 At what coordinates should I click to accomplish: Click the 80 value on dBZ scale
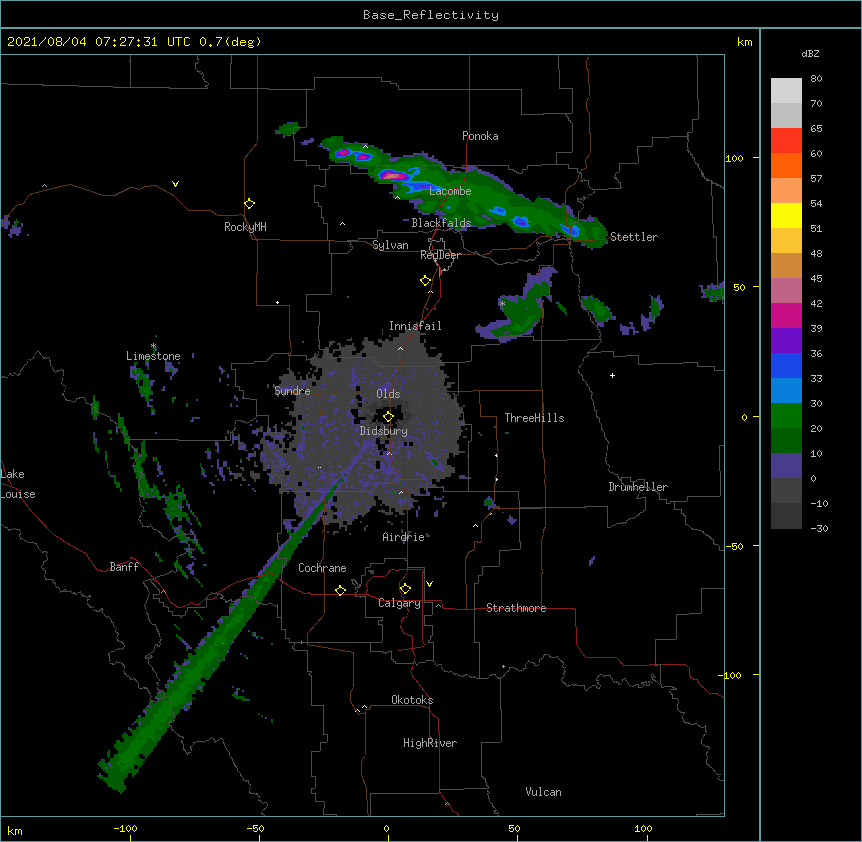tap(816, 79)
